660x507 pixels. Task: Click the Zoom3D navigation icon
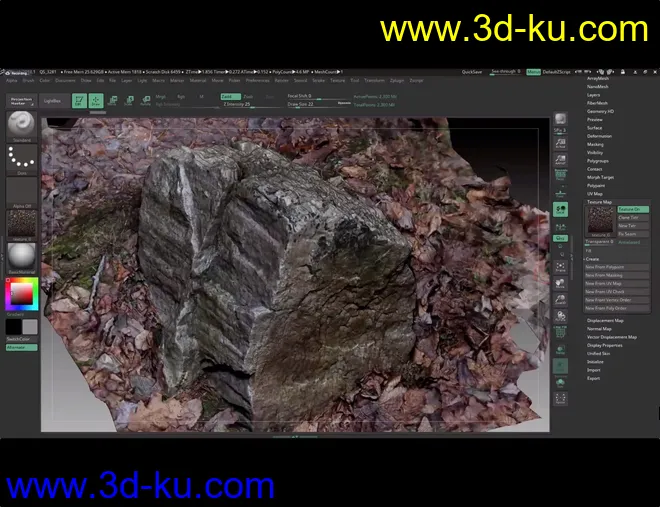pos(560,300)
